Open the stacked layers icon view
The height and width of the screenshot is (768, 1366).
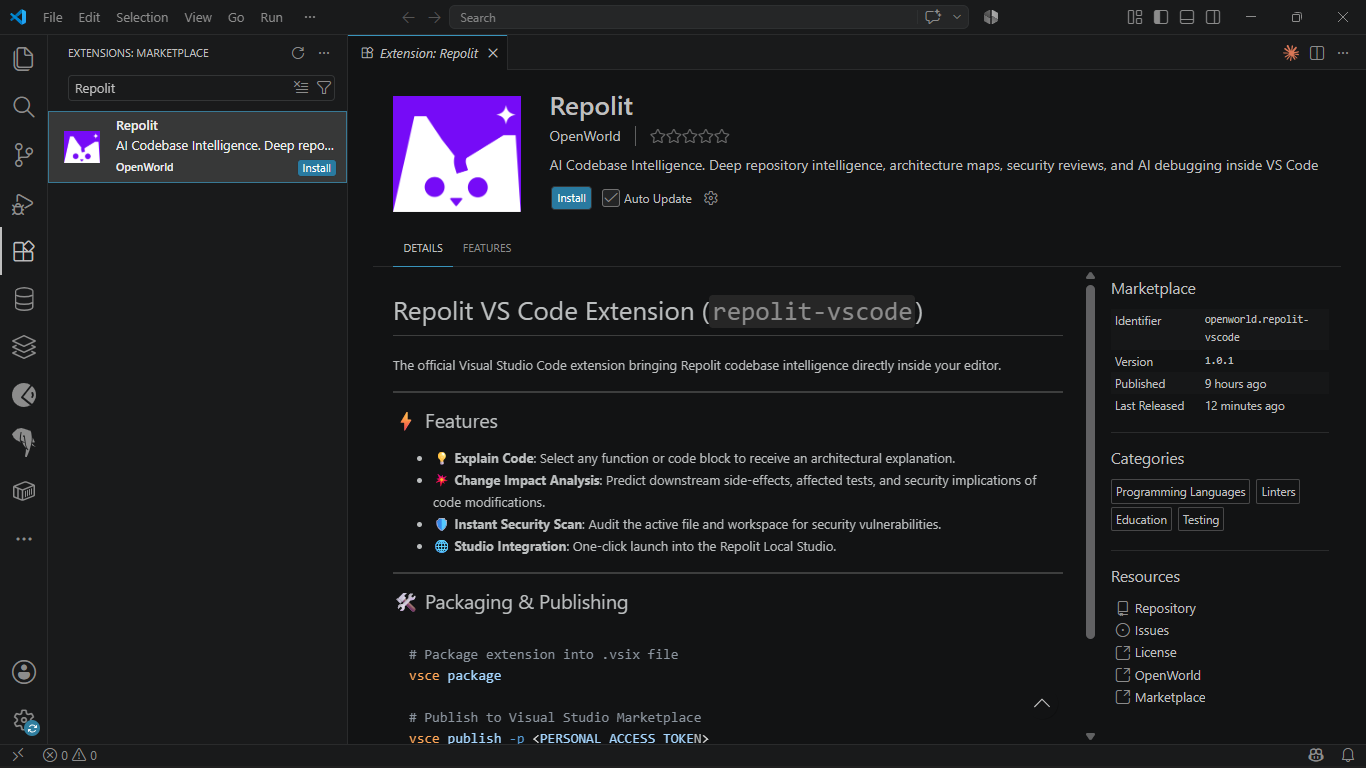23,347
